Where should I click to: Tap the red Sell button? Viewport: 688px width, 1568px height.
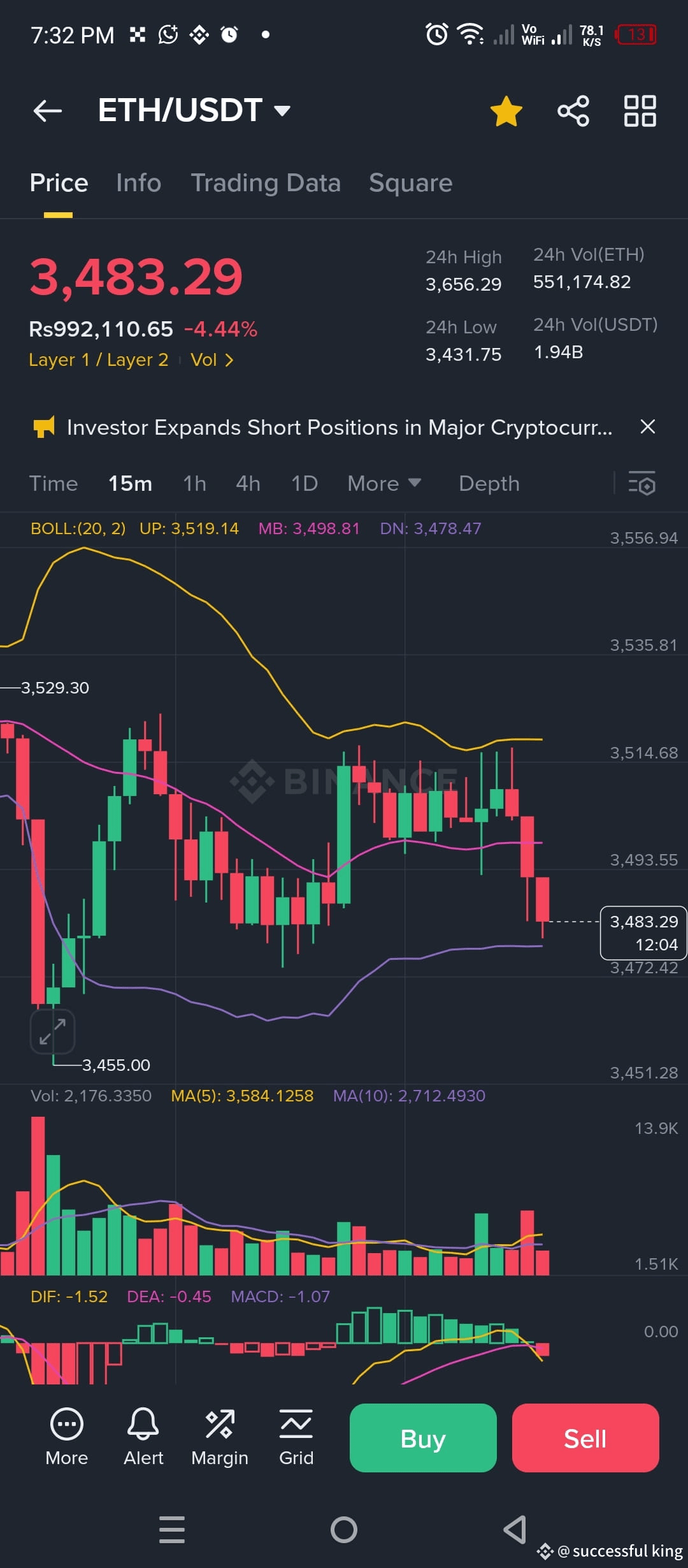coord(585,1438)
